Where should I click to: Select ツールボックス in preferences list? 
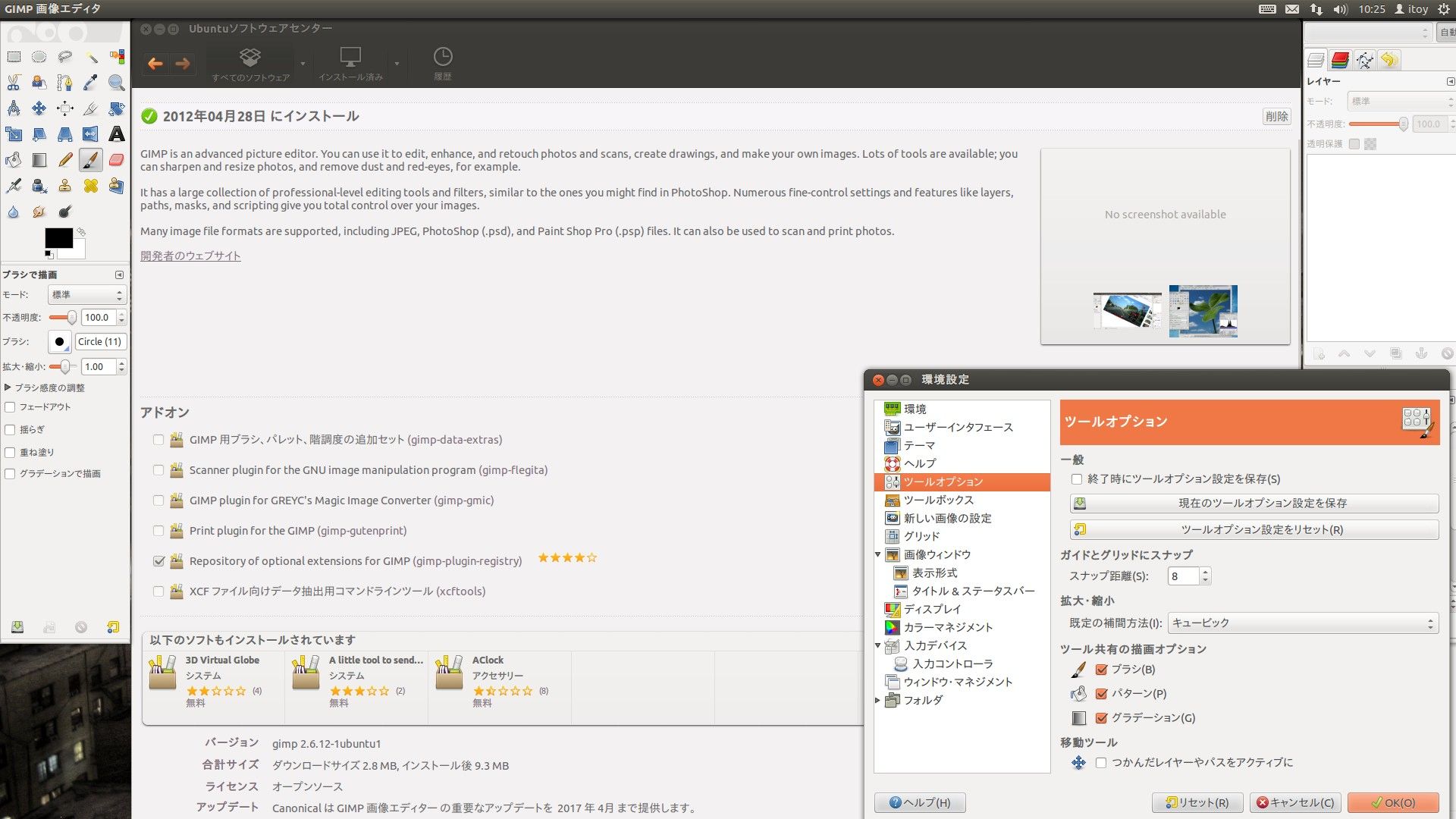tap(938, 500)
